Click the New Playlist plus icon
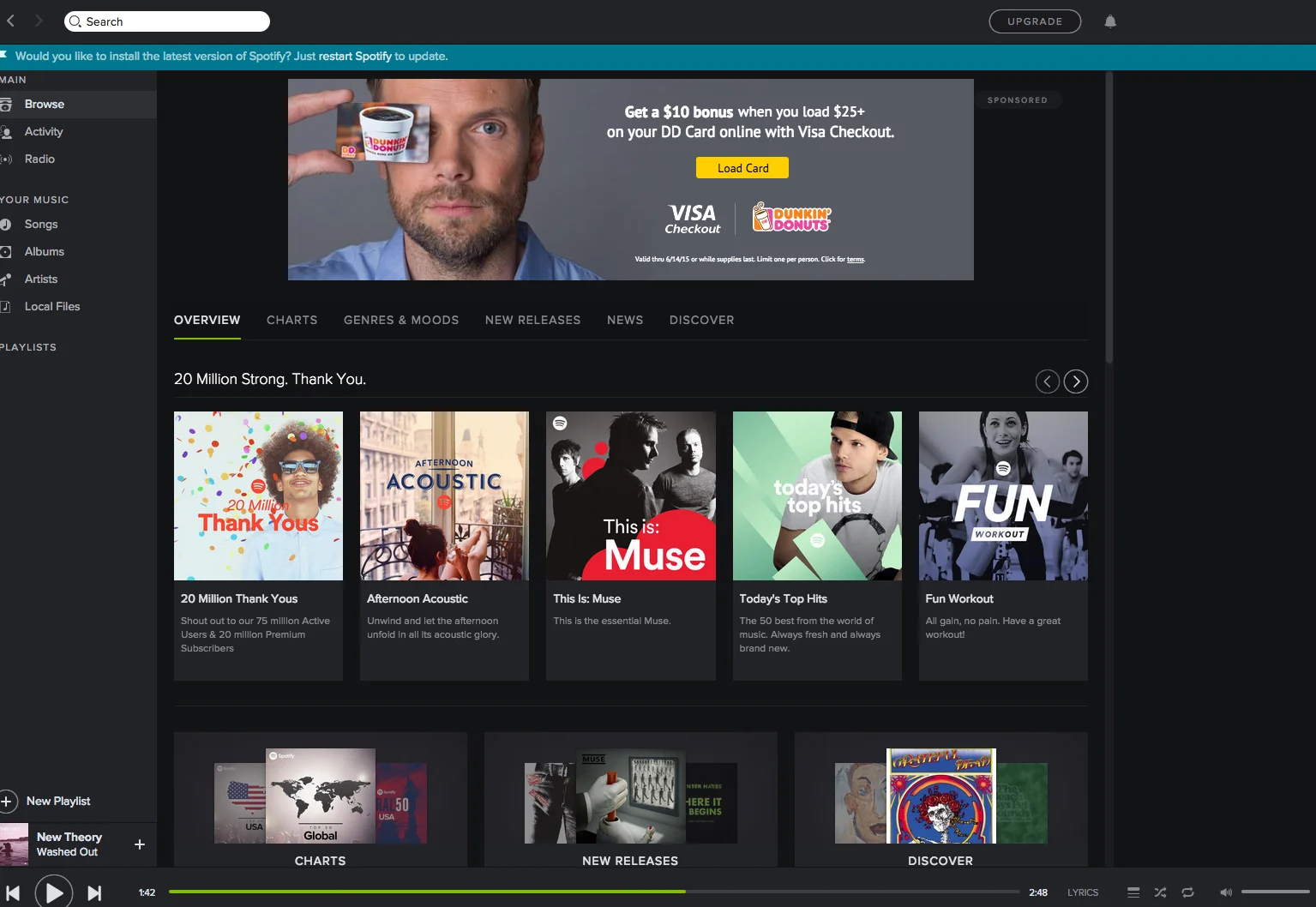 [7, 801]
